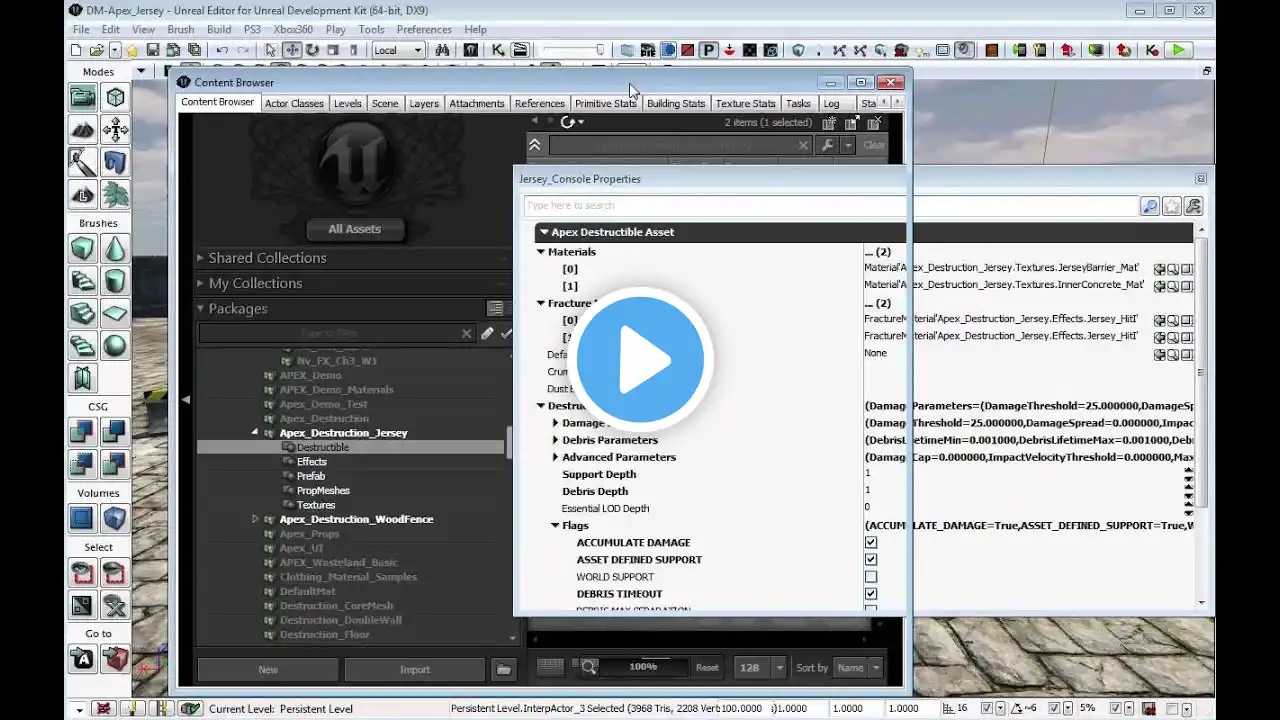Click the Undo arrow in toolbar

(x=222, y=50)
